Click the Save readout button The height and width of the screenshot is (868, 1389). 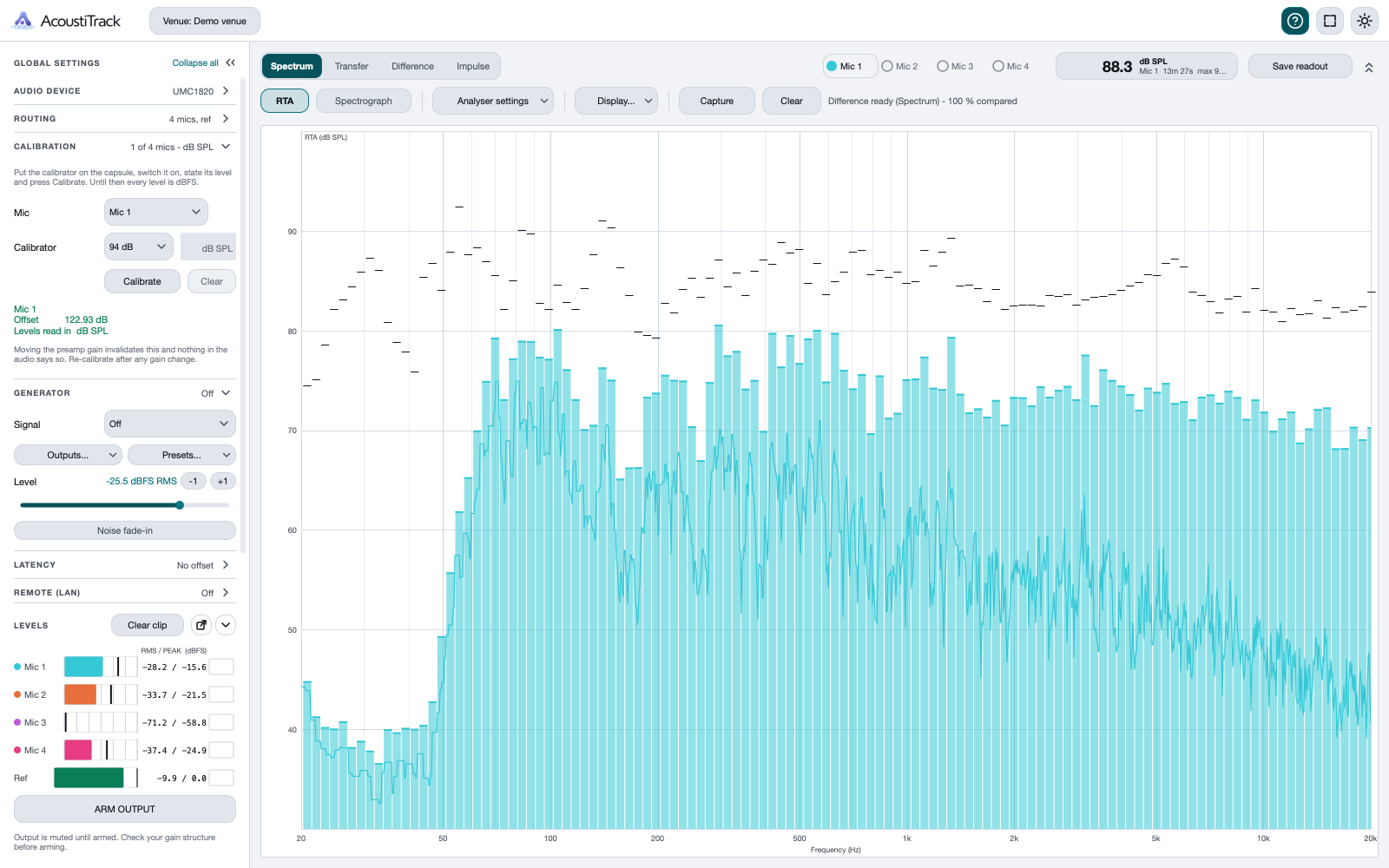tap(1300, 66)
